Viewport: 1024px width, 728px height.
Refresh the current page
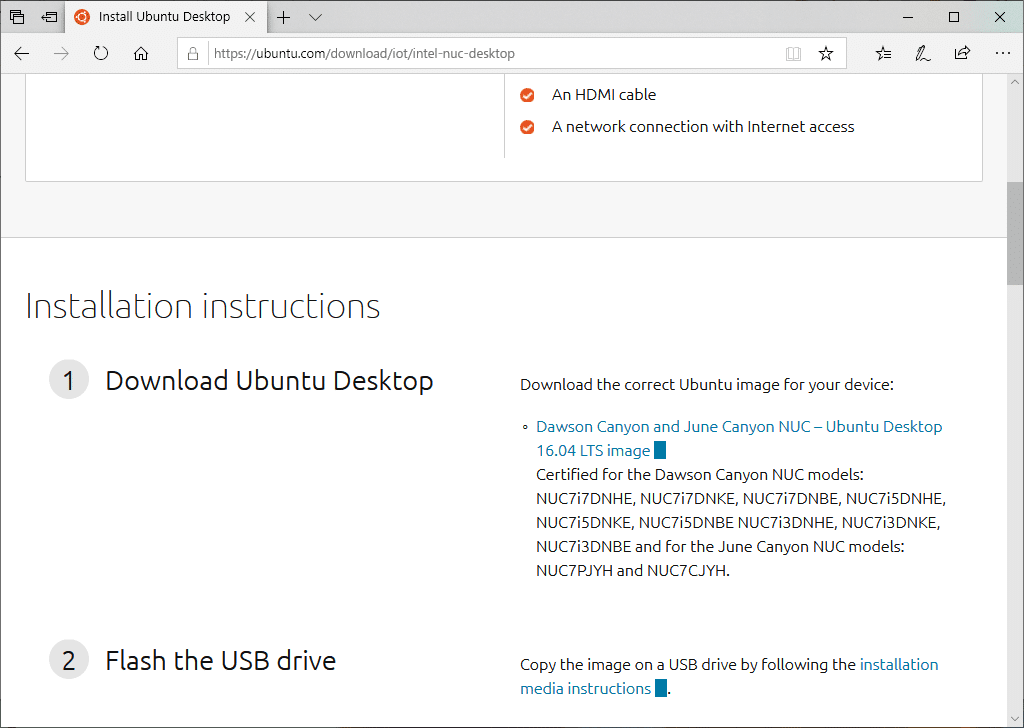pos(101,54)
